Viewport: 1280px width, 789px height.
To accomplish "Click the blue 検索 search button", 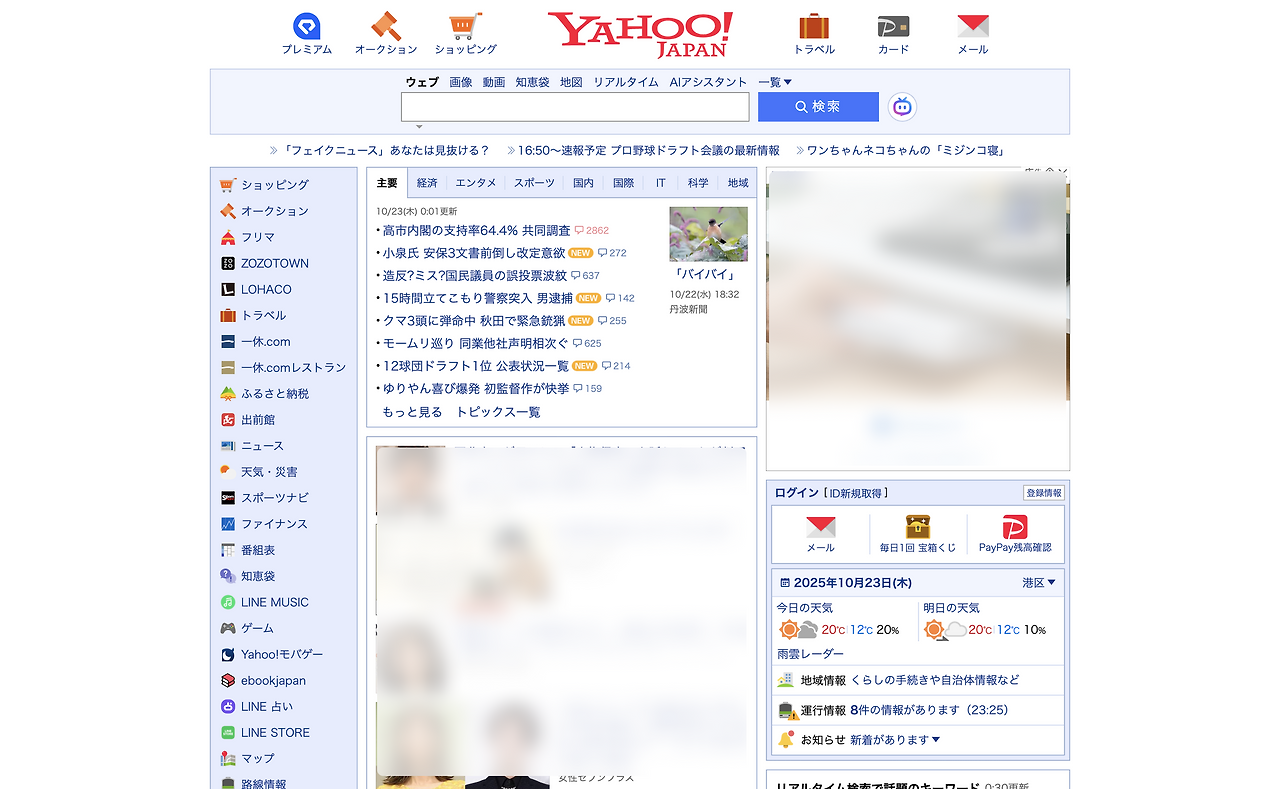I will point(818,107).
